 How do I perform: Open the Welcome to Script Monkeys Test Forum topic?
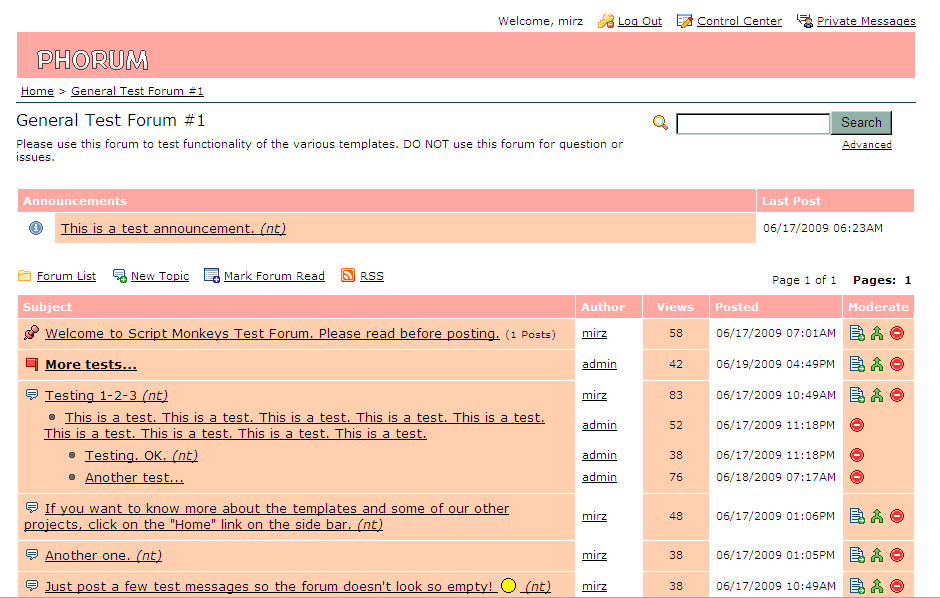point(272,333)
